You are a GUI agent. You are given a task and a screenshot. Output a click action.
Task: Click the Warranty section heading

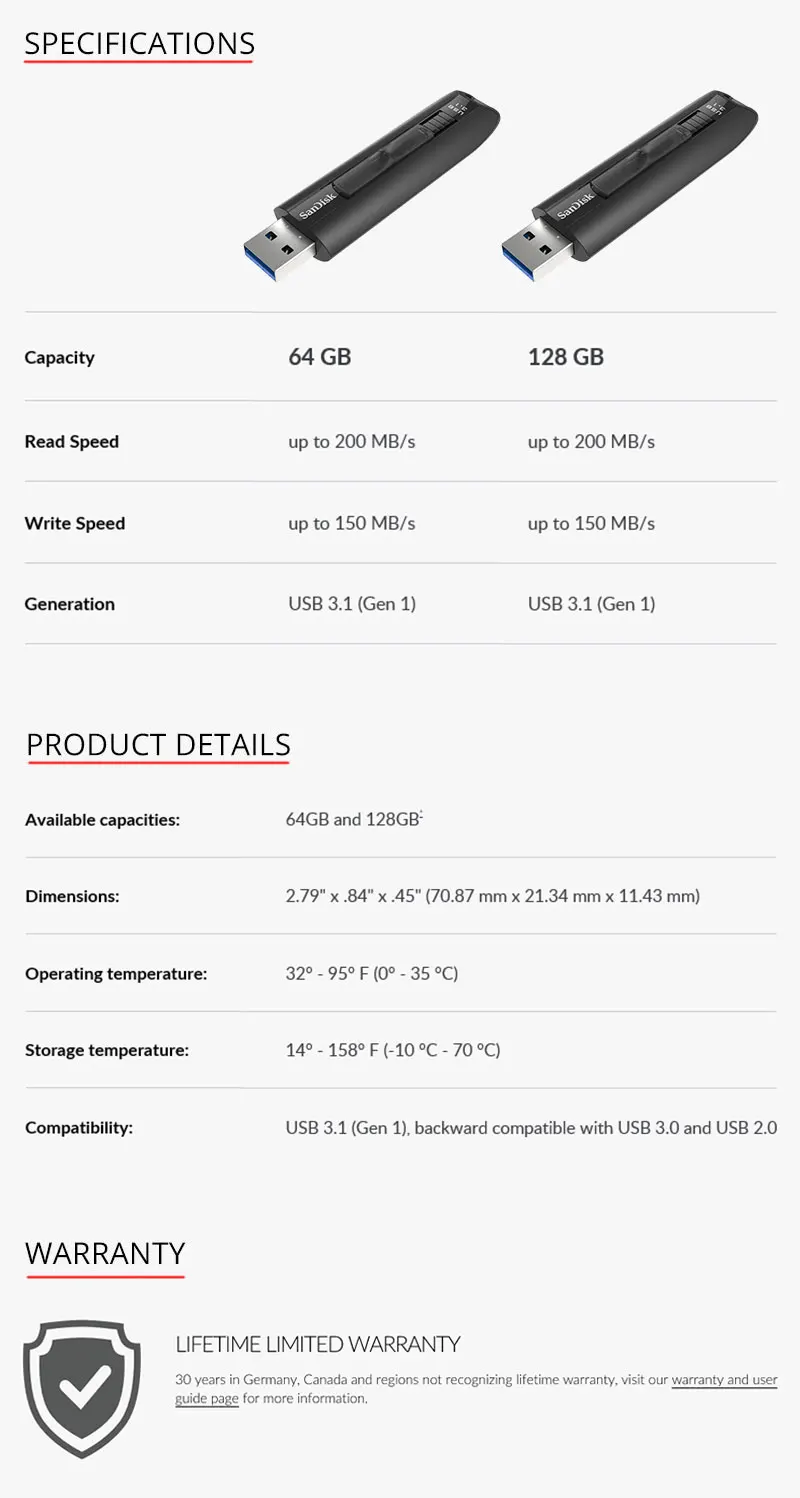pyautogui.click(x=105, y=1253)
